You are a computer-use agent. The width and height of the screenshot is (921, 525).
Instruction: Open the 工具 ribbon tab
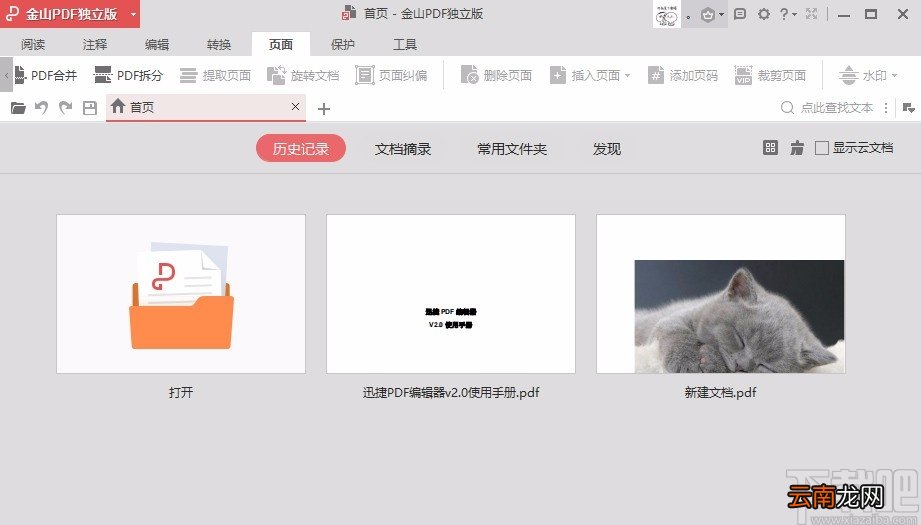405,44
